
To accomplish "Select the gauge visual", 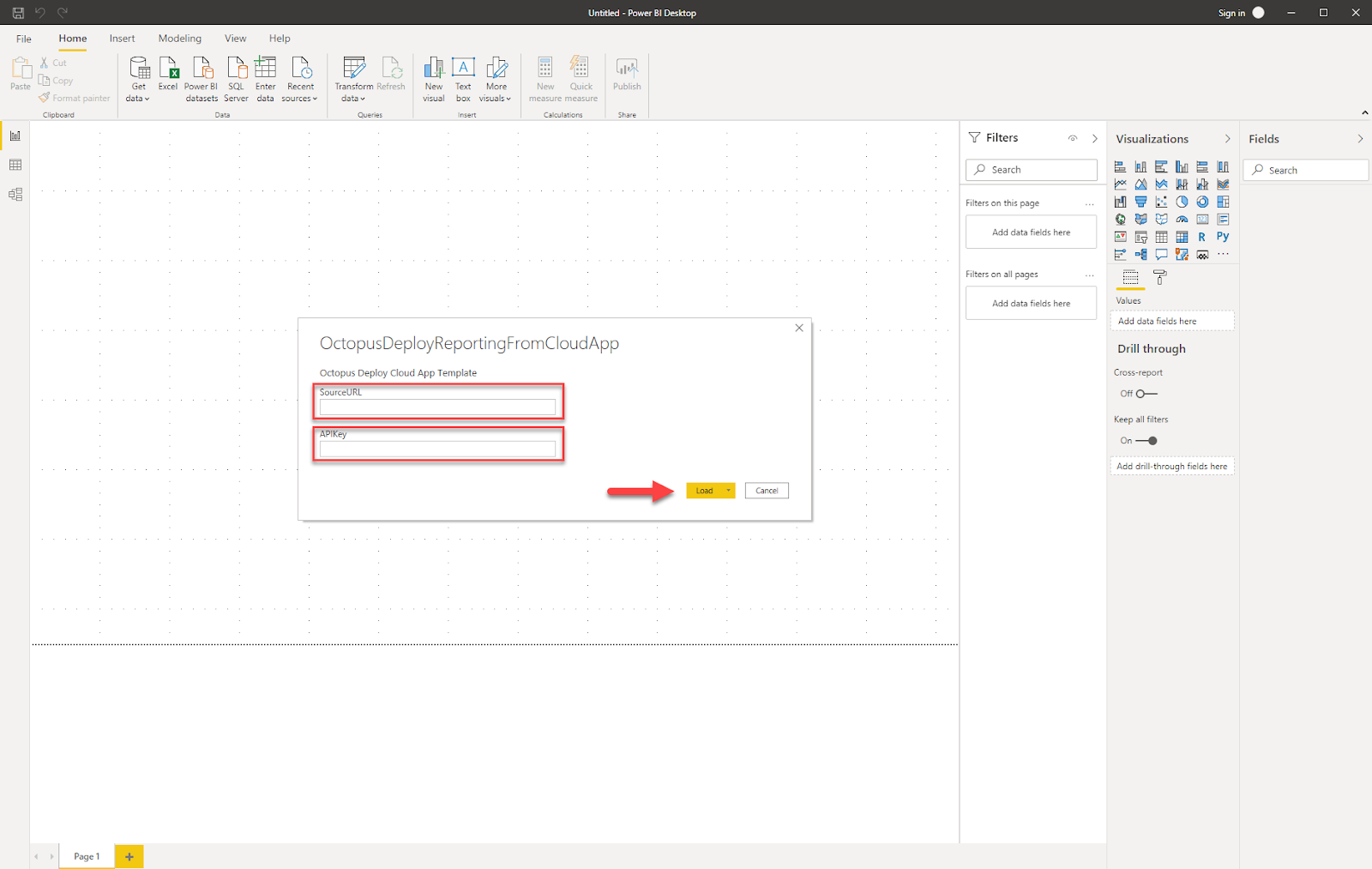I will point(1182,220).
